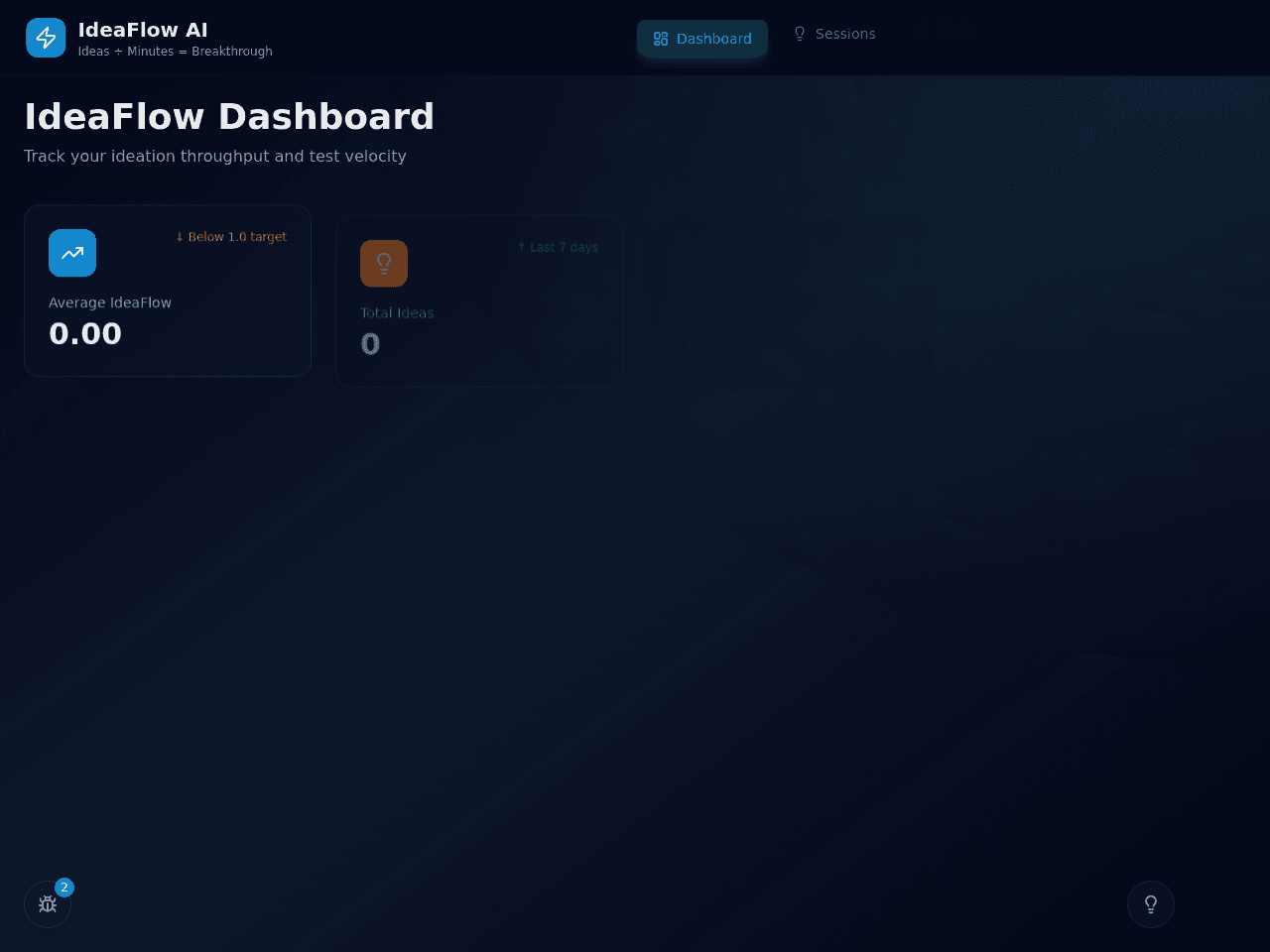Viewport: 1270px width, 952px height.
Task: Click the orange lightbulb Total Ideas icon
Action: 384,264
